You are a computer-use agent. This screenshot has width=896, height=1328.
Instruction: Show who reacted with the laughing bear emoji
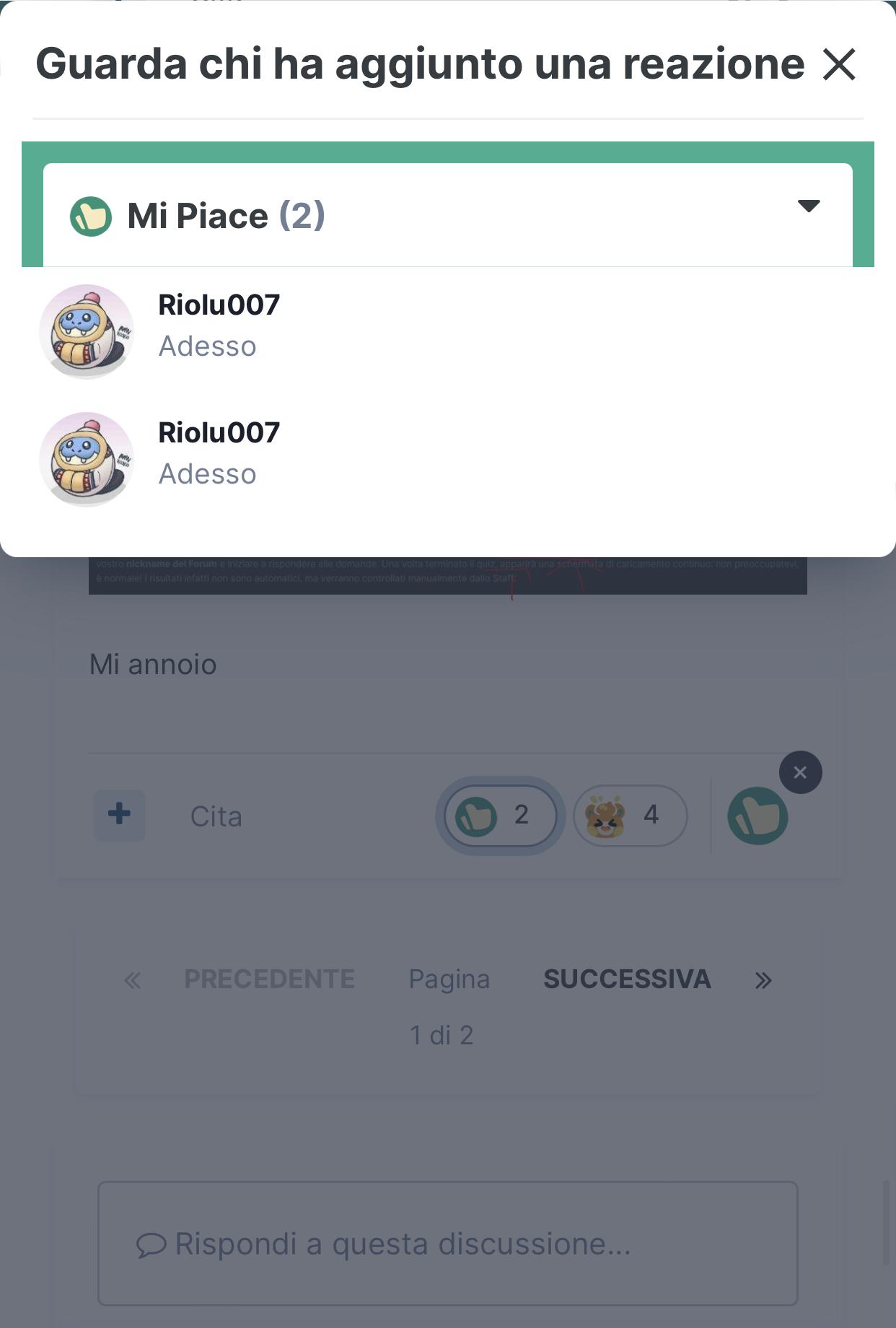click(x=630, y=816)
